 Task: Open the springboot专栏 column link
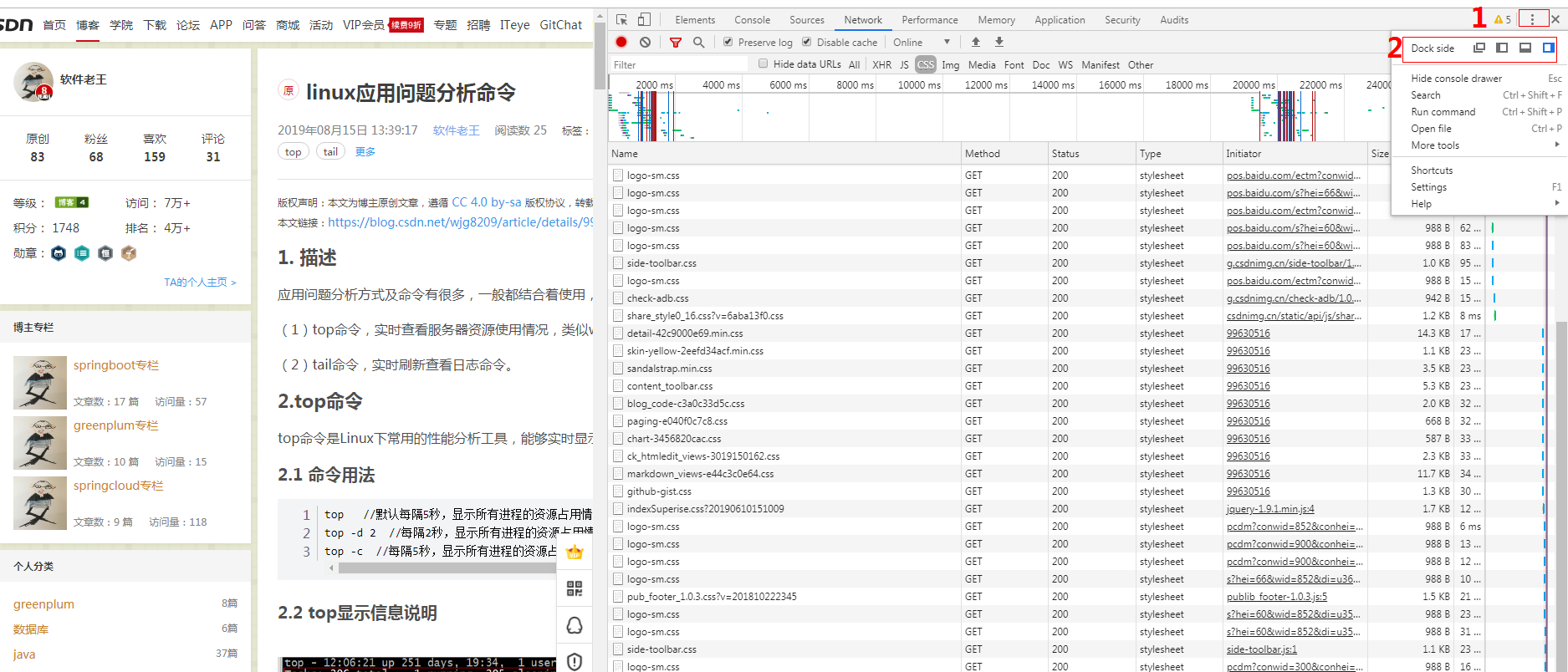pyautogui.click(x=116, y=365)
